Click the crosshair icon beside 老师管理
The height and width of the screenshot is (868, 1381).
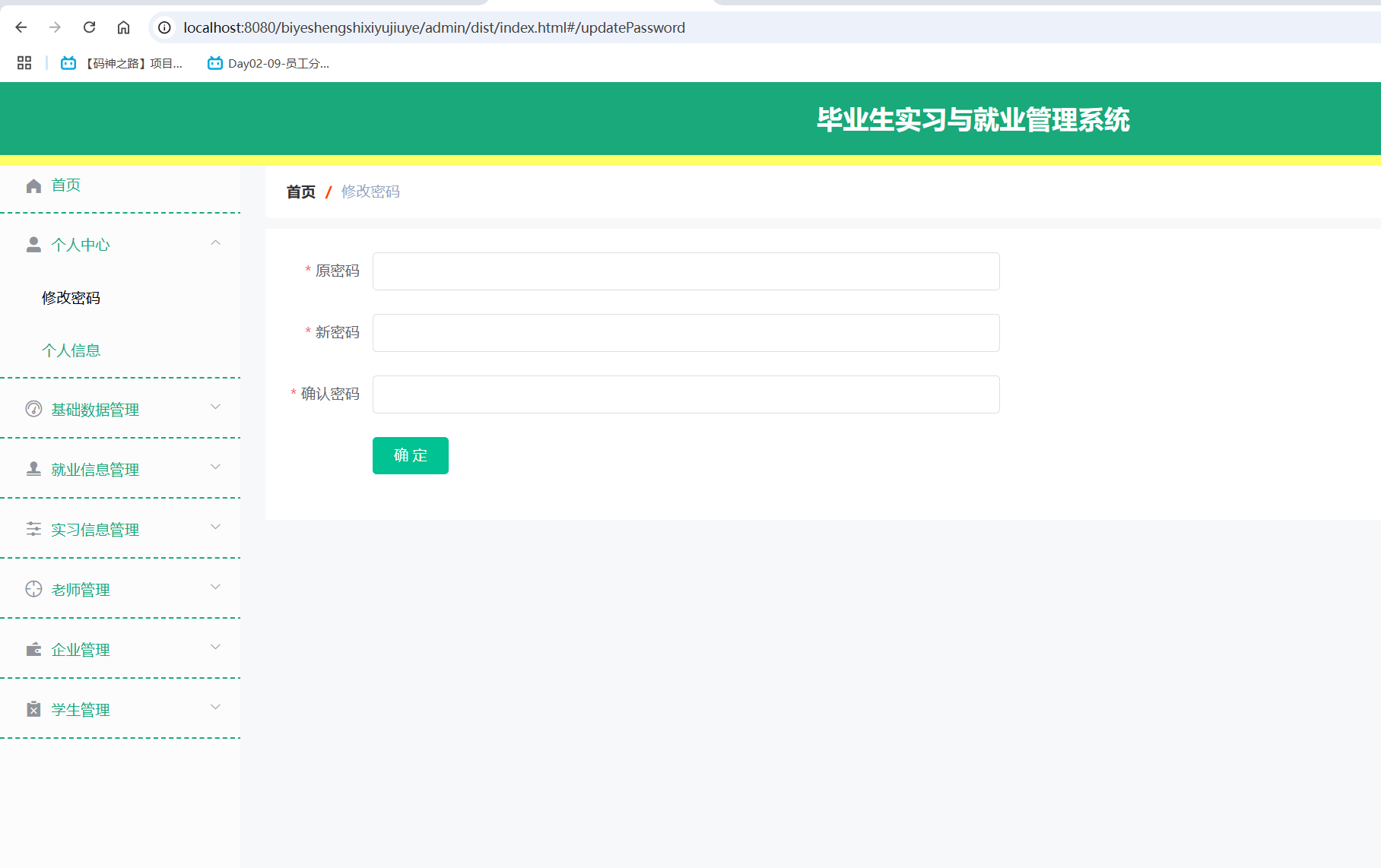pyautogui.click(x=33, y=589)
